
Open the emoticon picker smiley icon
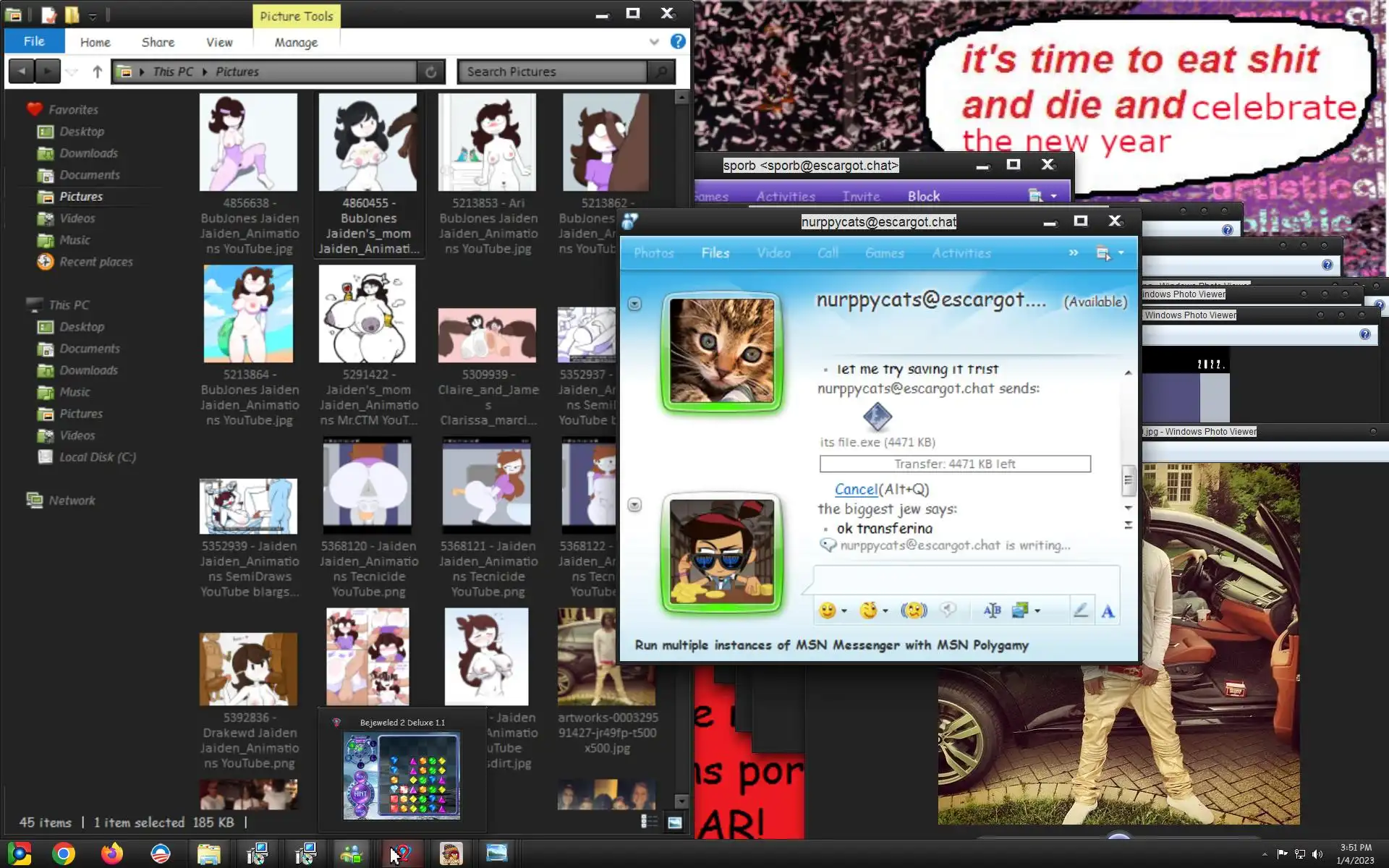827,610
